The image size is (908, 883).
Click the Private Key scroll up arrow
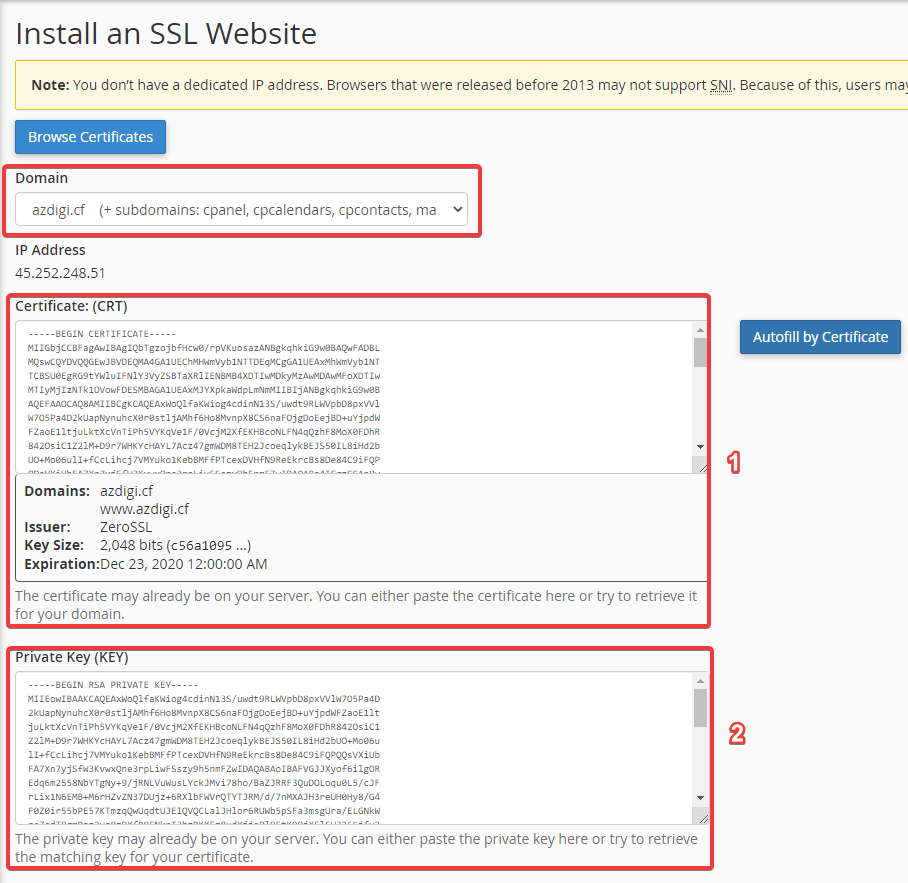pyautogui.click(x=700, y=682)
